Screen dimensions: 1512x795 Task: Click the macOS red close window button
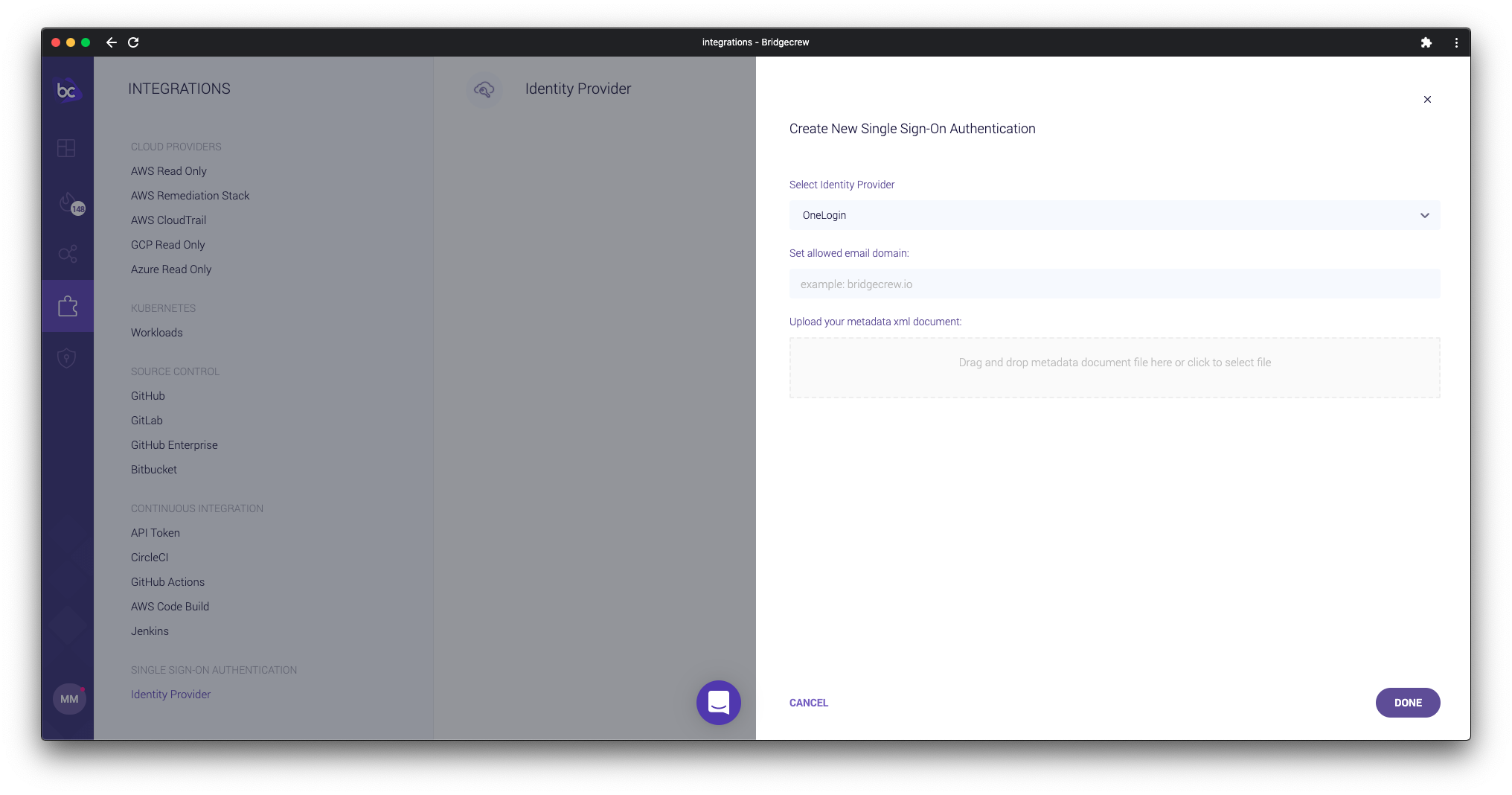(x=56, y=42)
